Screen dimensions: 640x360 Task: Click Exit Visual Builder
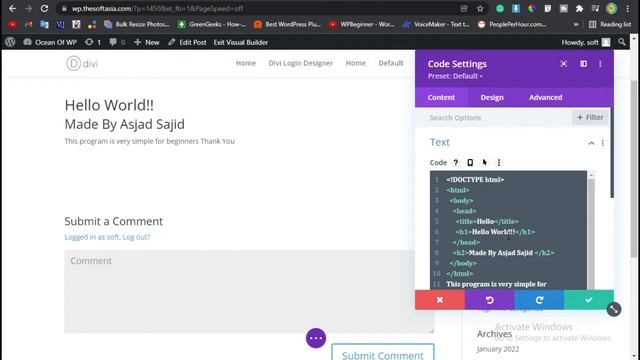pos(241,42)
